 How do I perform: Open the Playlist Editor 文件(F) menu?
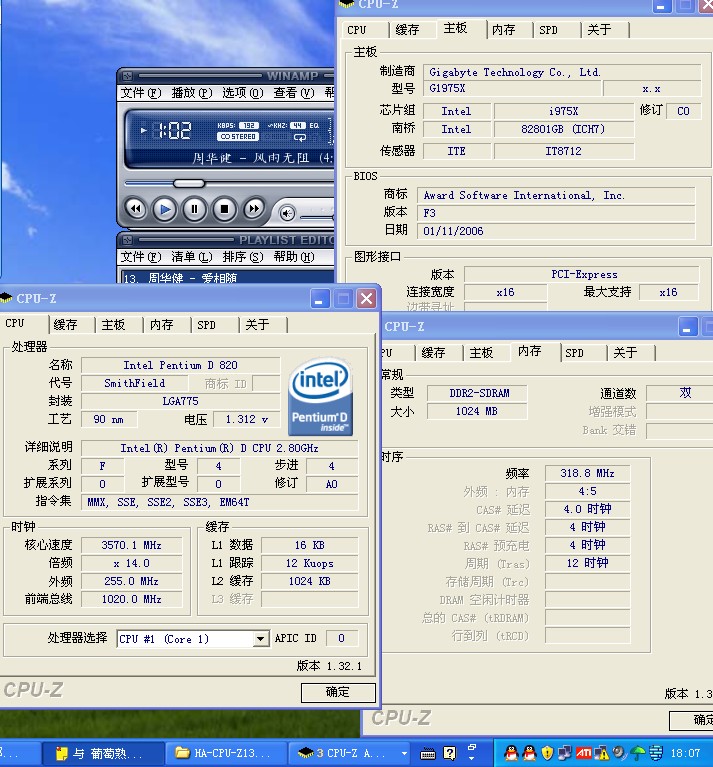141,257
